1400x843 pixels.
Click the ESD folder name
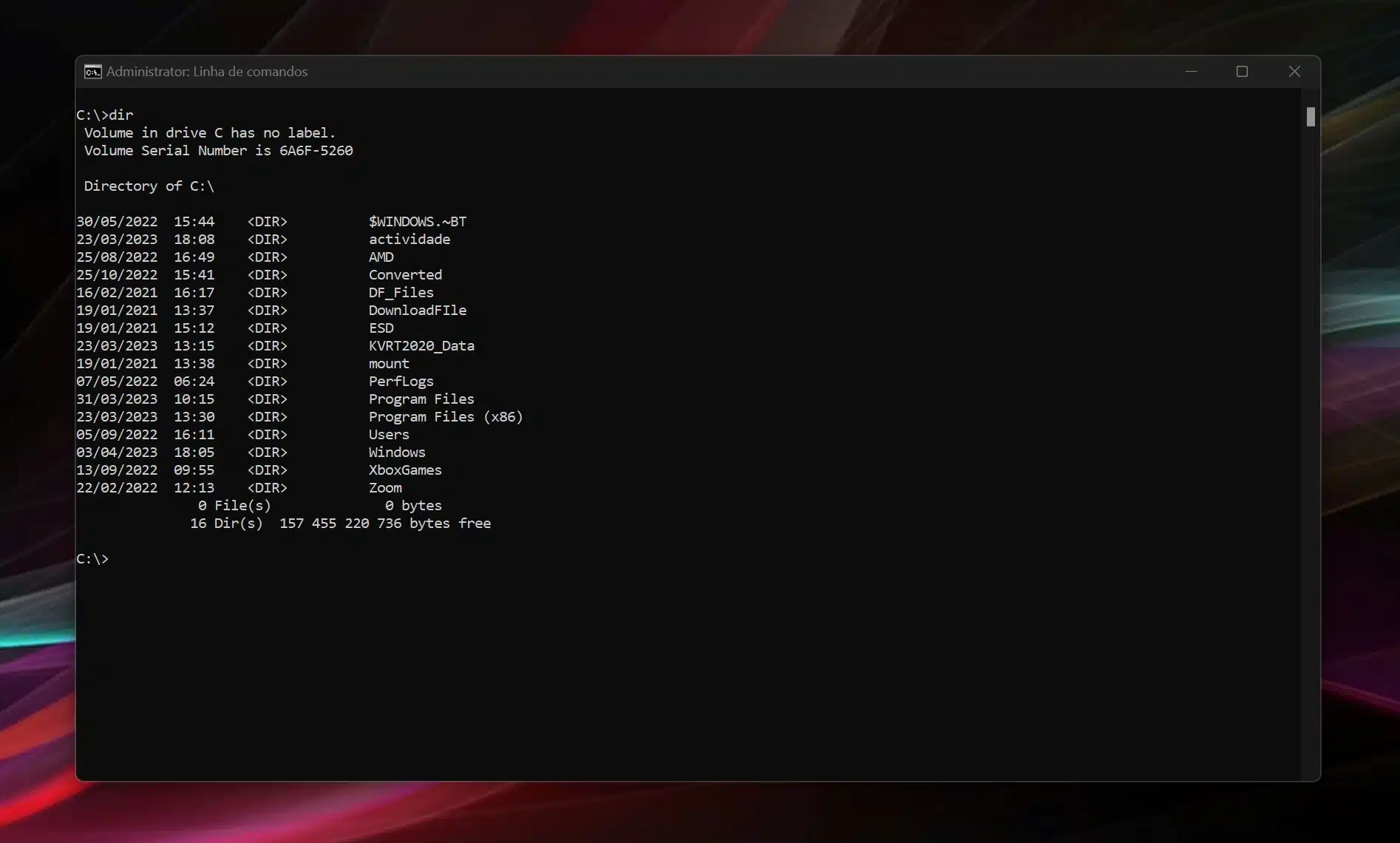381,328
